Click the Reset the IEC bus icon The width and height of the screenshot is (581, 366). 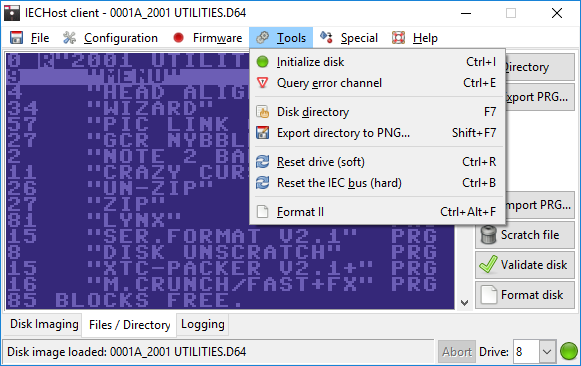[x=262, y=183]
